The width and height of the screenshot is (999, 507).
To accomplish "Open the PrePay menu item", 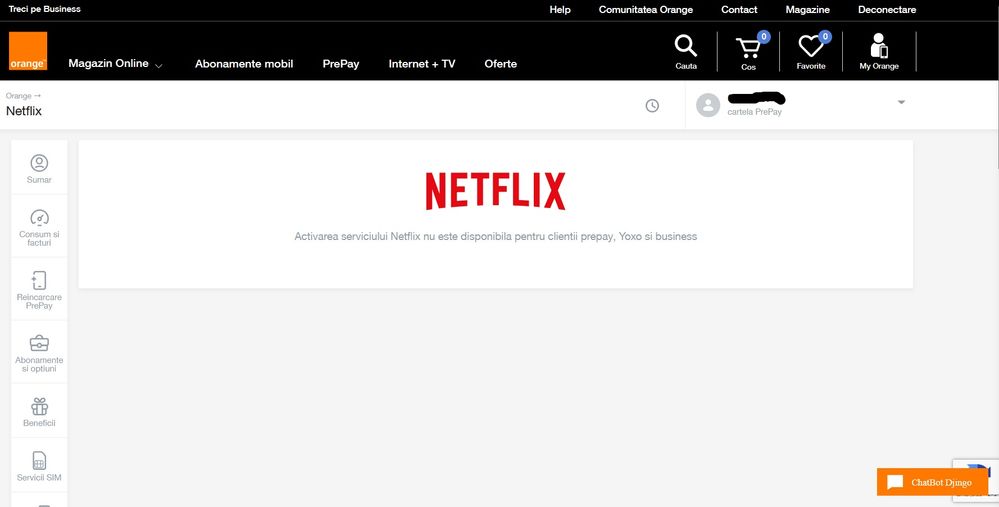I will point(341,64).
